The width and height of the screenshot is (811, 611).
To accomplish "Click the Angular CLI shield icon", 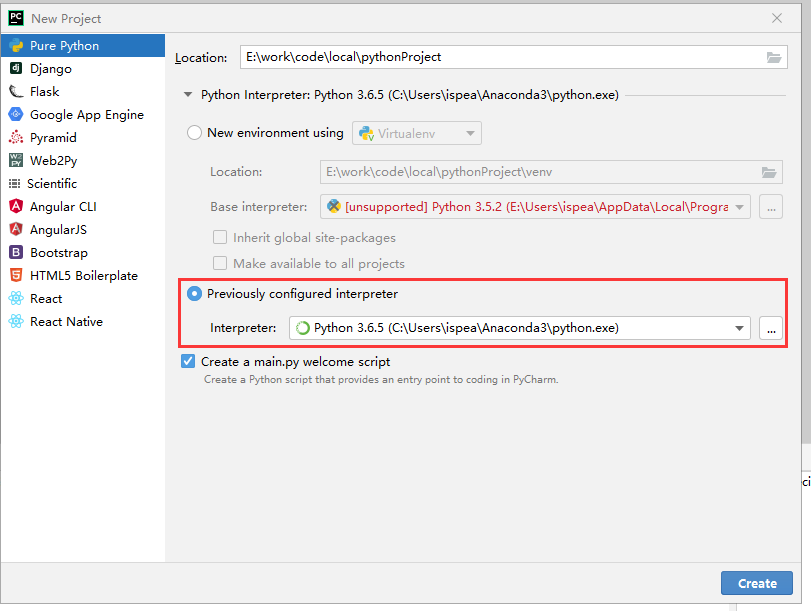I will coord(16,206).
